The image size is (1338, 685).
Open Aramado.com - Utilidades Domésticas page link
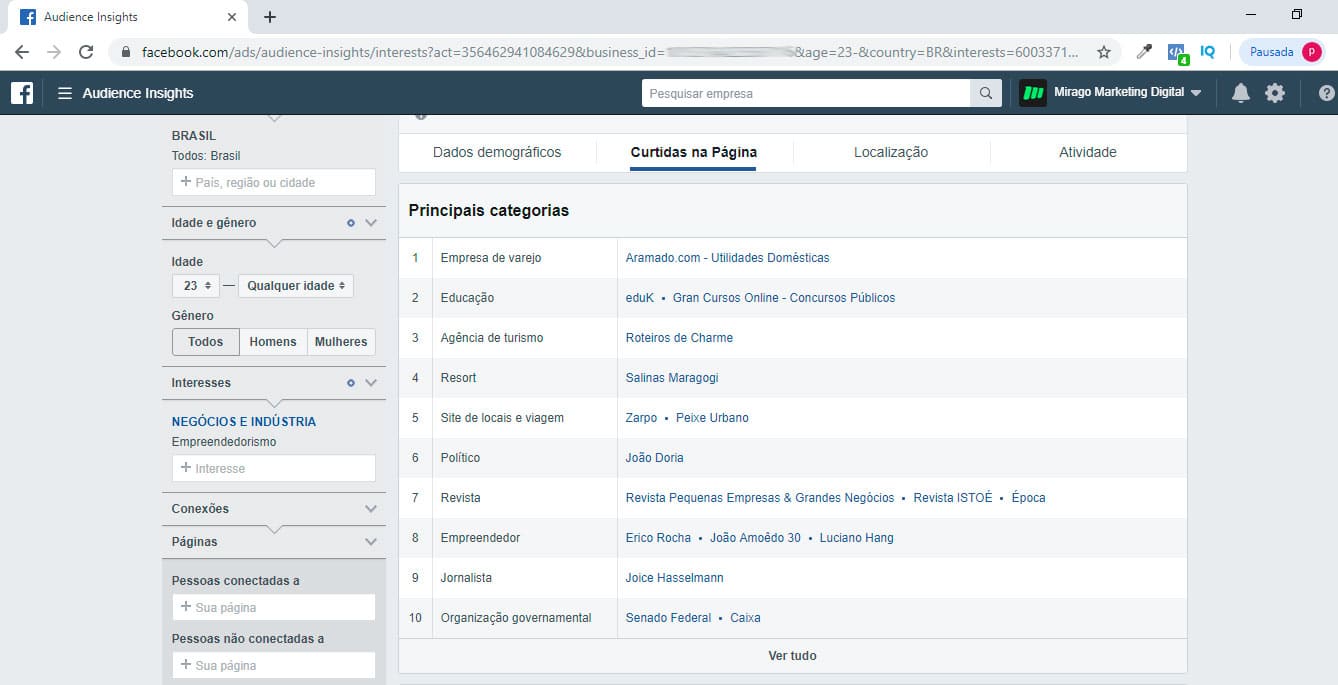727,258
